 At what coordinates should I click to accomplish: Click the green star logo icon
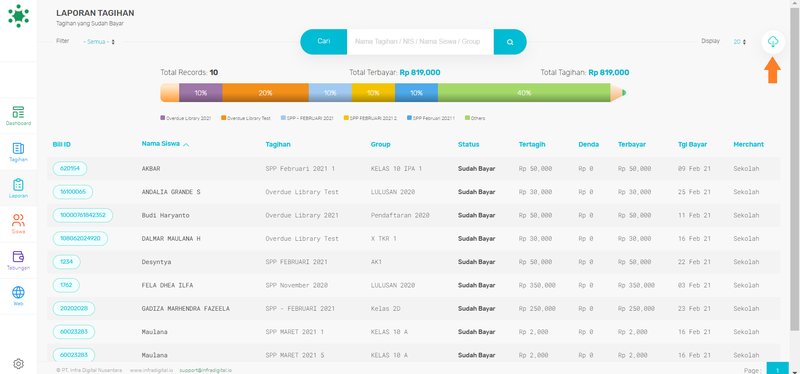tap(18, 16)
